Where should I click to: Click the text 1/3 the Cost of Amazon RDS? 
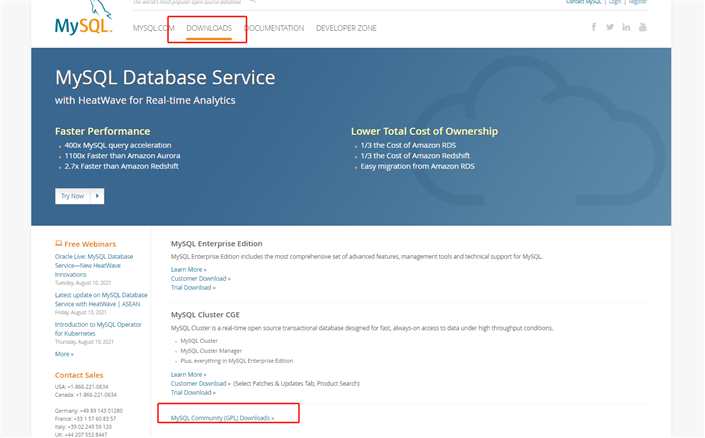pyautogui.click(x=408, y=145)
